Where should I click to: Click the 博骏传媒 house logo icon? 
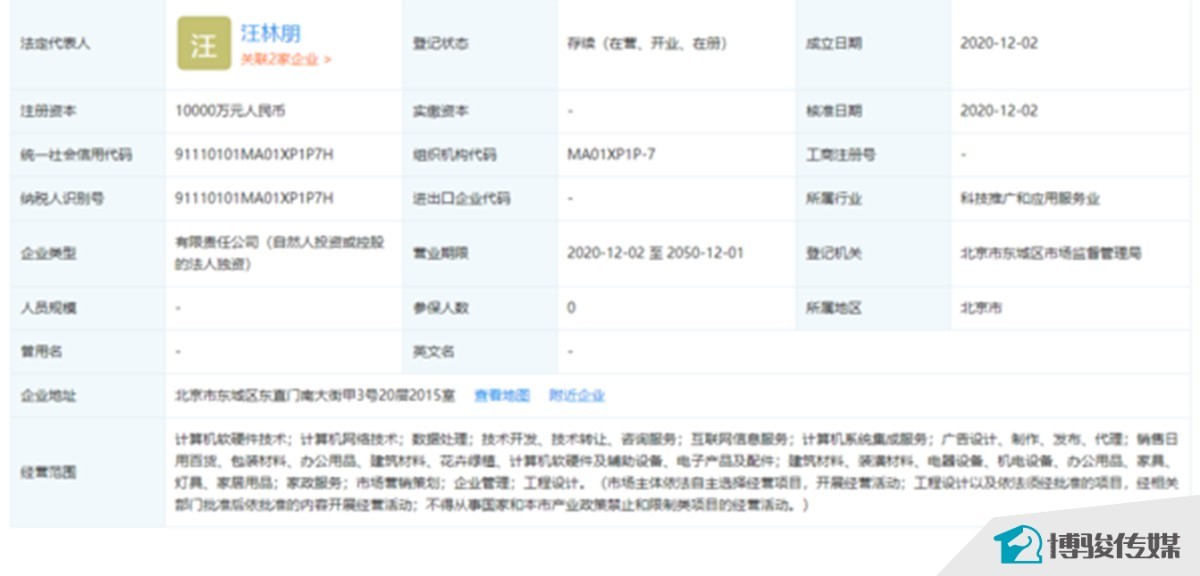click(x=1016, y=545)
